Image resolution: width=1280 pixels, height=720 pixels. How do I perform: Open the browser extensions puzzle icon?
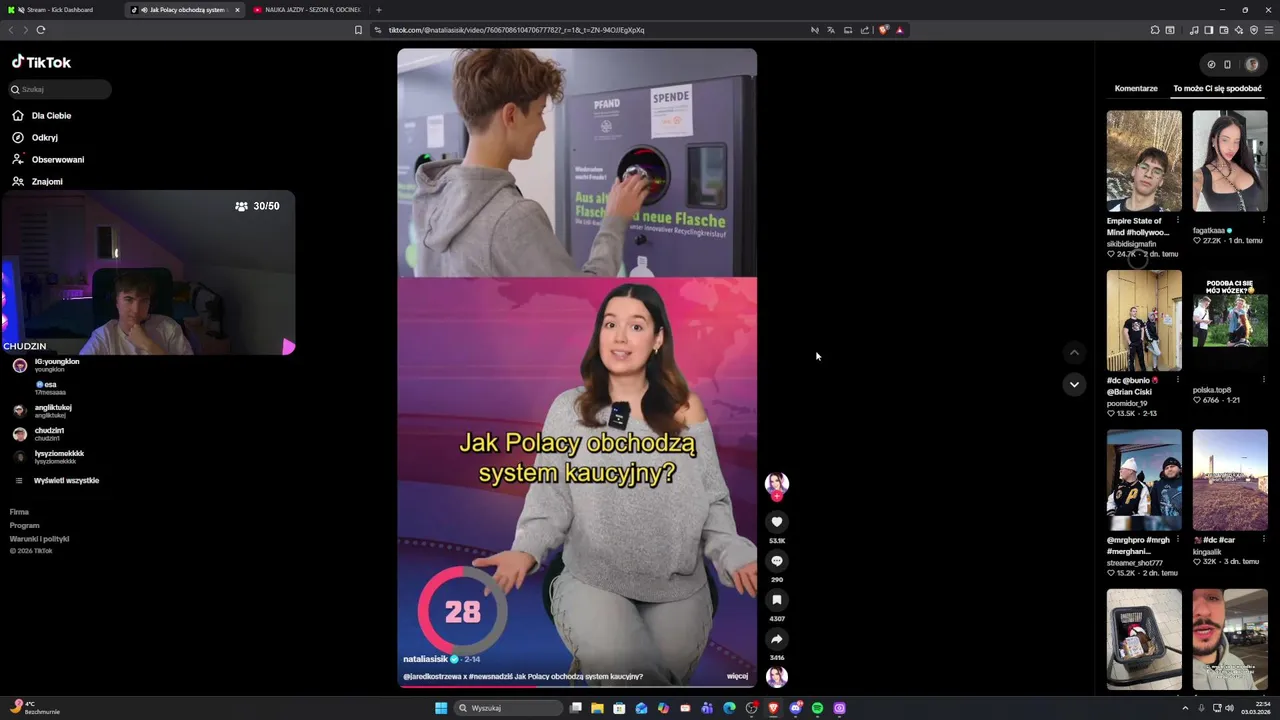pos(1155,30)
